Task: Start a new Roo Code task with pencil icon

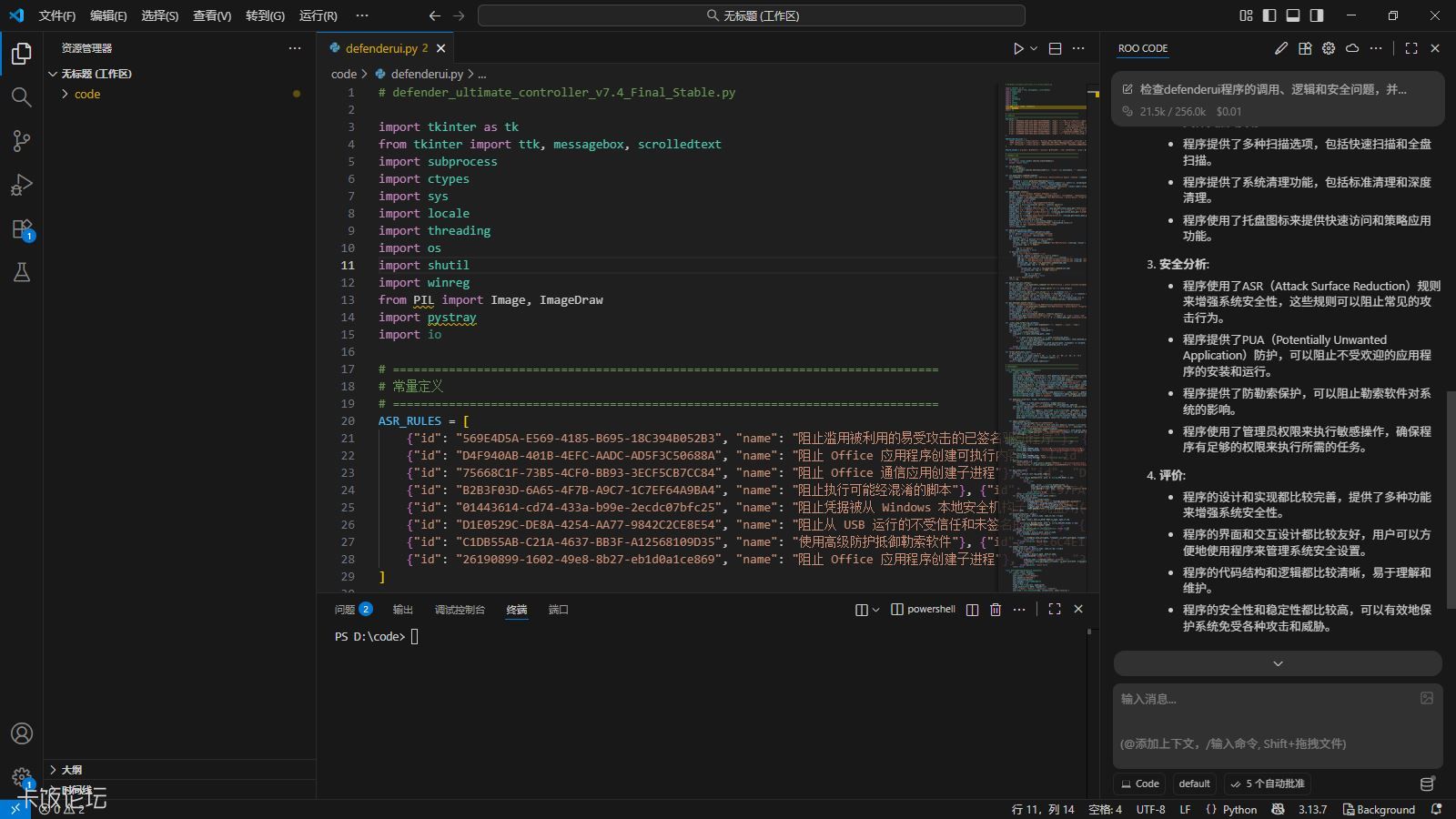Action: click(1281, 48)
